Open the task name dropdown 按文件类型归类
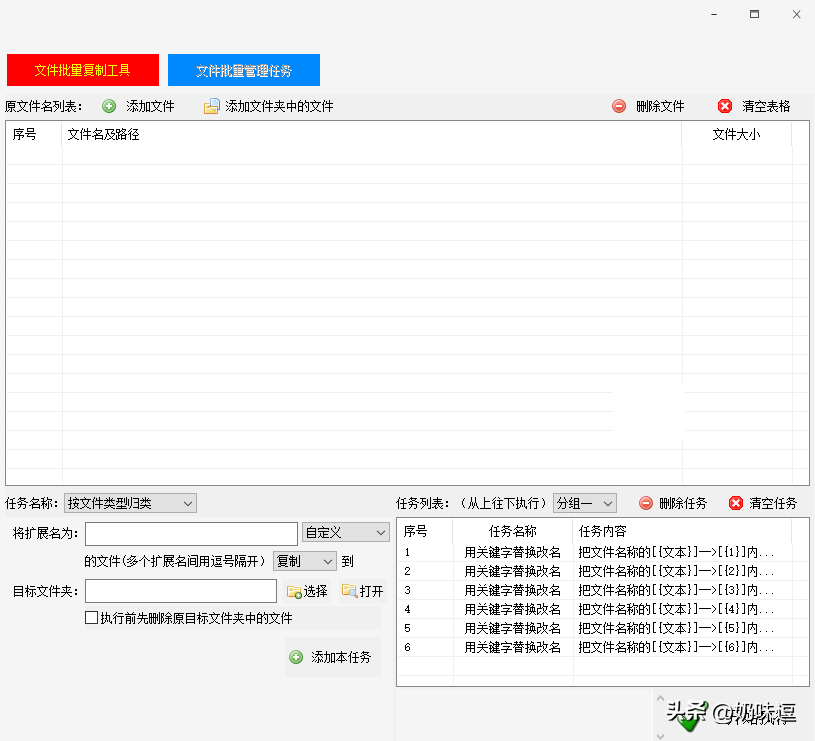815x741 pixels. [130, 503]
